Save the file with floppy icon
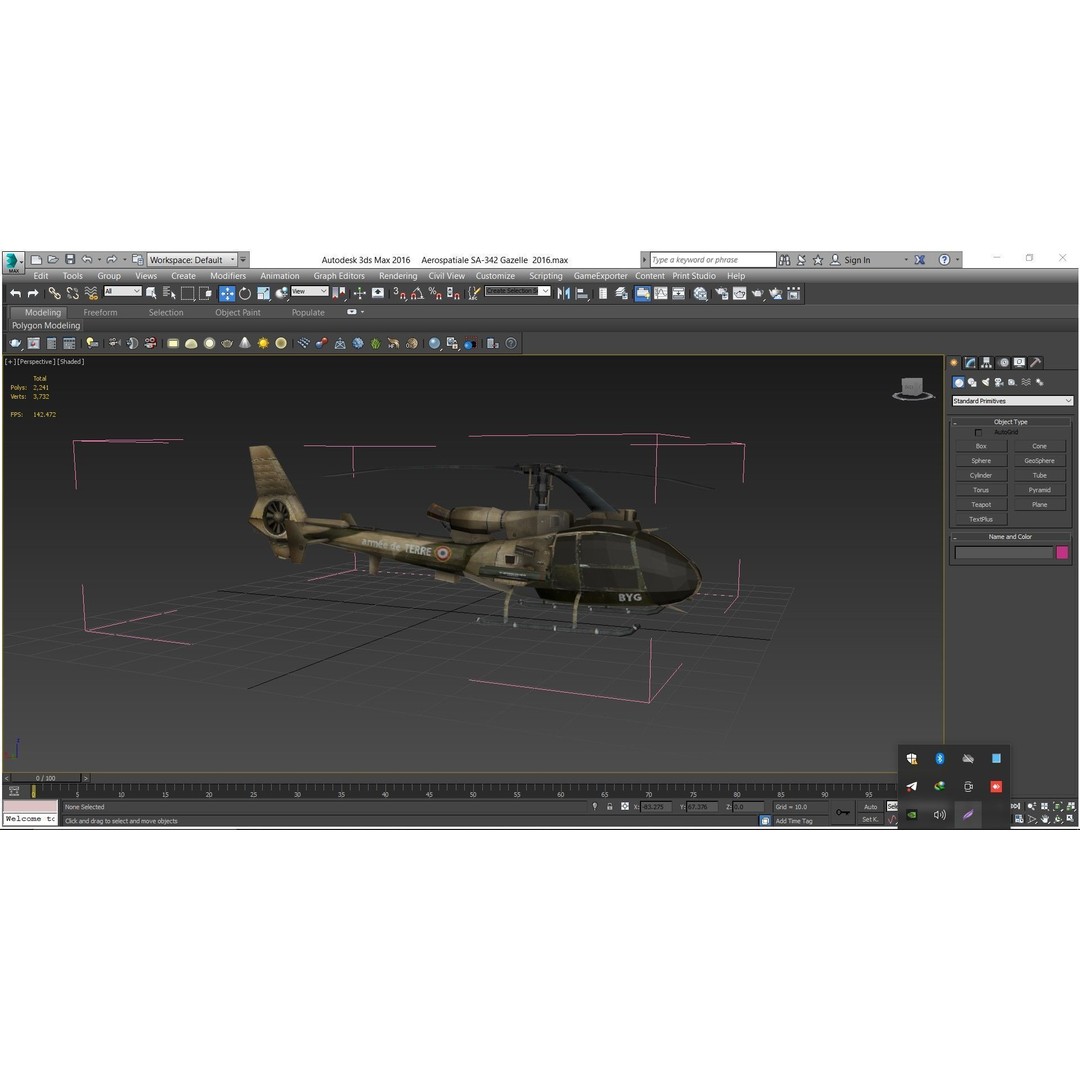The height and width of the screenshot is (1080, 1080). 70,260
